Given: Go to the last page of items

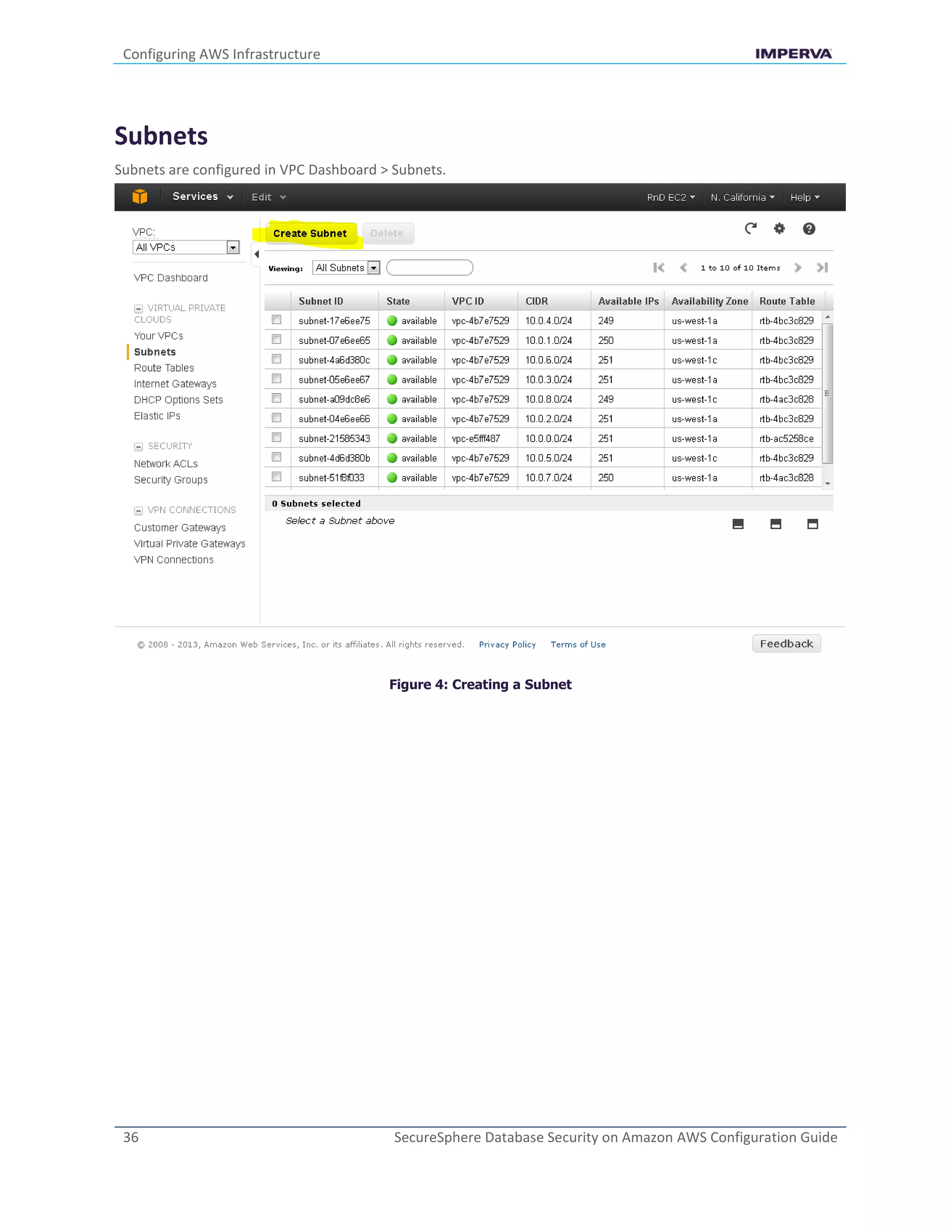Looking at the screenshot, I should 822,267.
